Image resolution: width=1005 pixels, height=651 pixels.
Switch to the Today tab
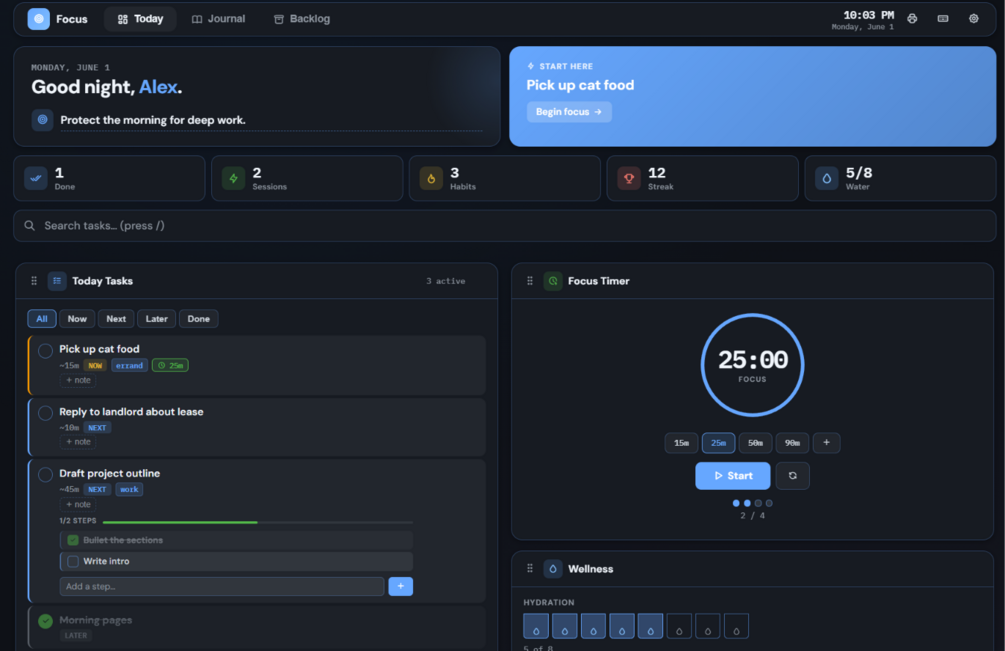coord(140,19)
